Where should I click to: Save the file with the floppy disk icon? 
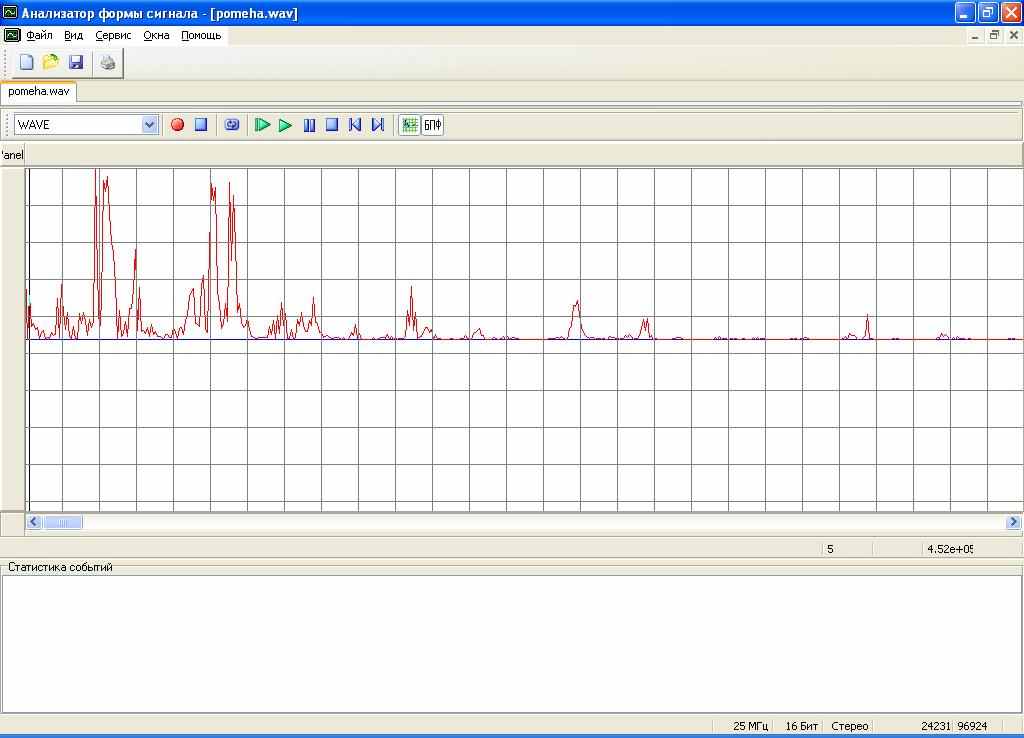coord(76,62)
